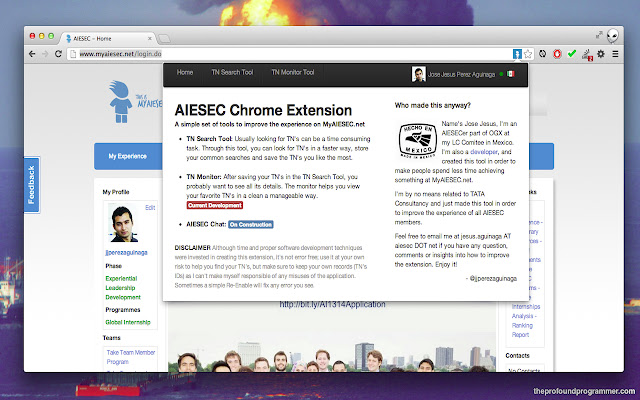Open Home in the extension navbar
640x400 pixels.
(185, 72)
